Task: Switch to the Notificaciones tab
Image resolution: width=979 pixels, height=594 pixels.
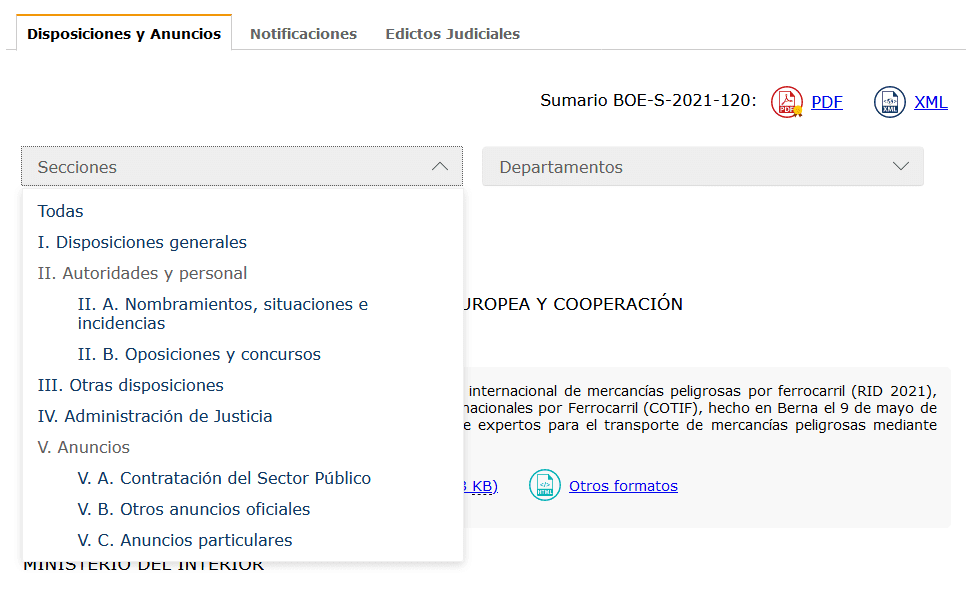Action: [x=303, y=34]
